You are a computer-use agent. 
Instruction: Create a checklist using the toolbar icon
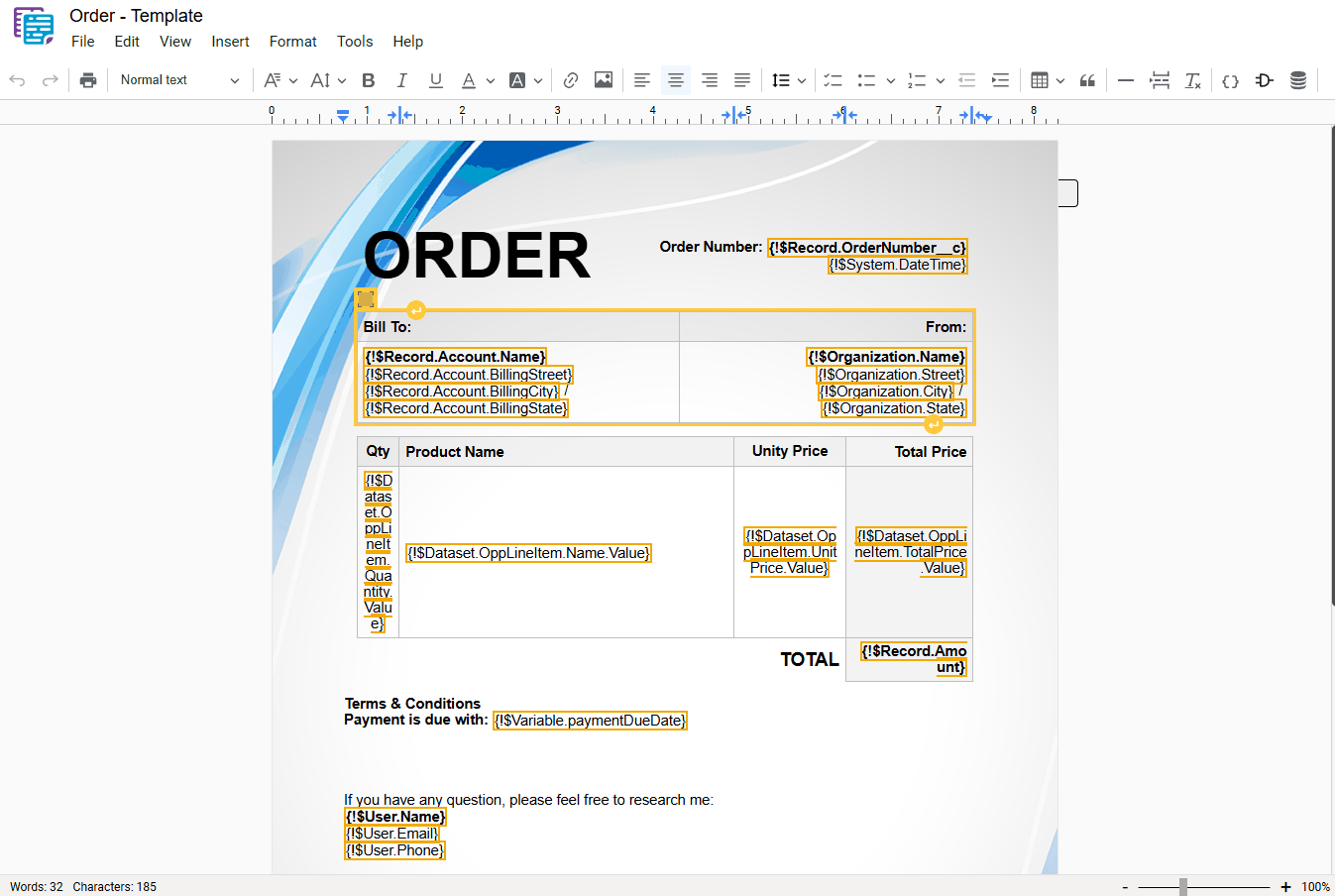pos(833,80)
